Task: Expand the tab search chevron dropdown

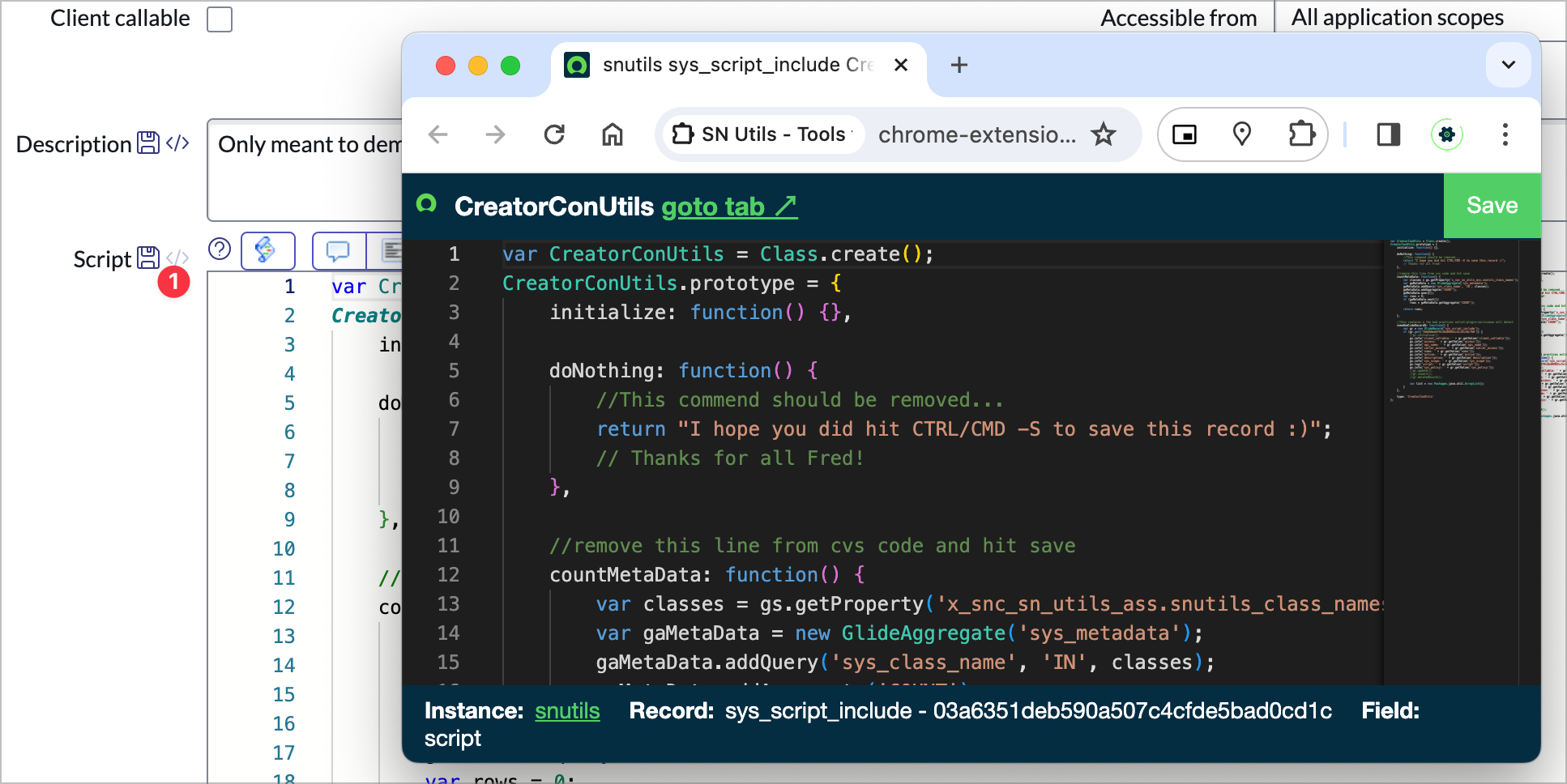Action: pyautogui.click(x=1508, y=65)
